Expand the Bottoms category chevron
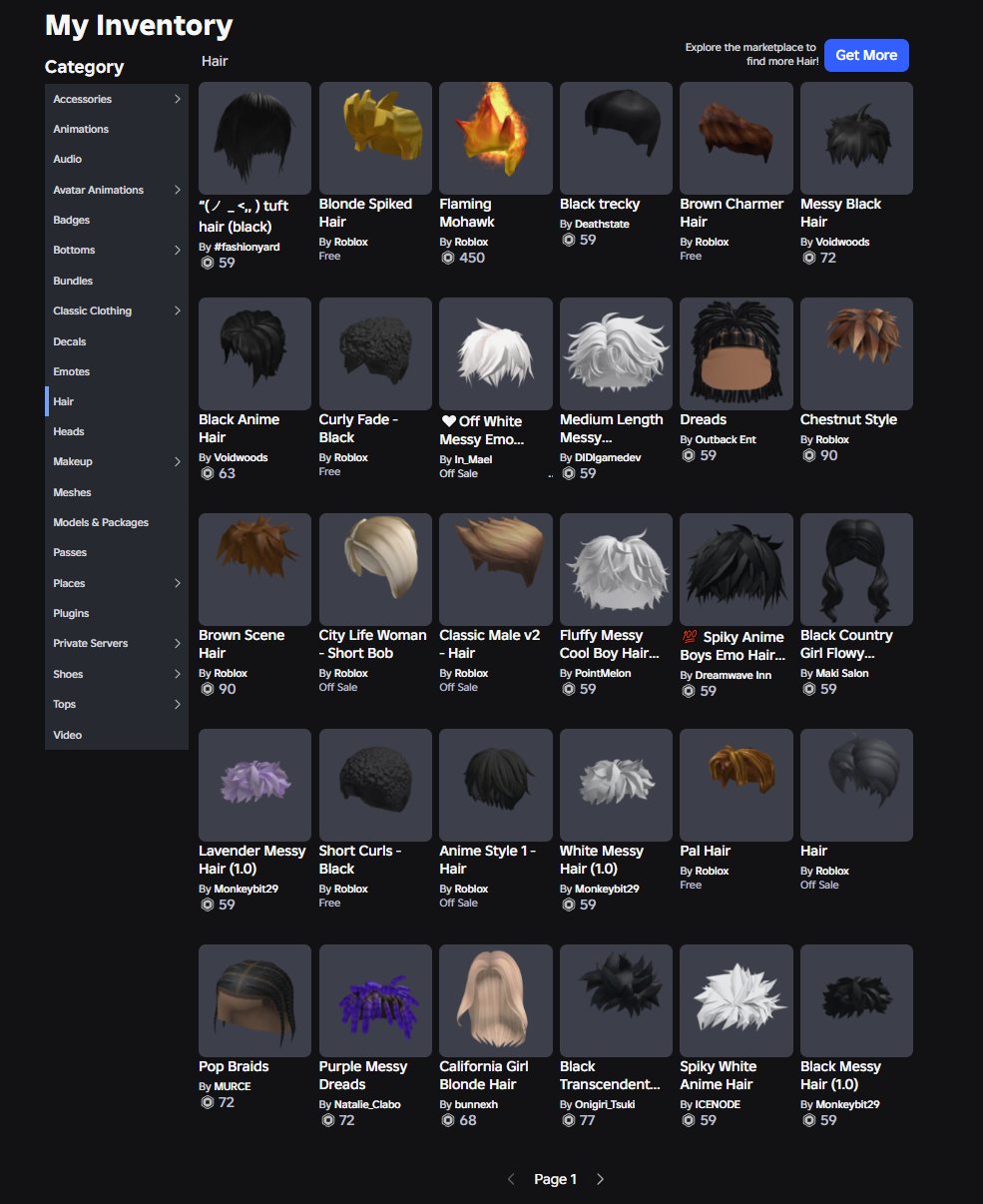 [178, 250]
